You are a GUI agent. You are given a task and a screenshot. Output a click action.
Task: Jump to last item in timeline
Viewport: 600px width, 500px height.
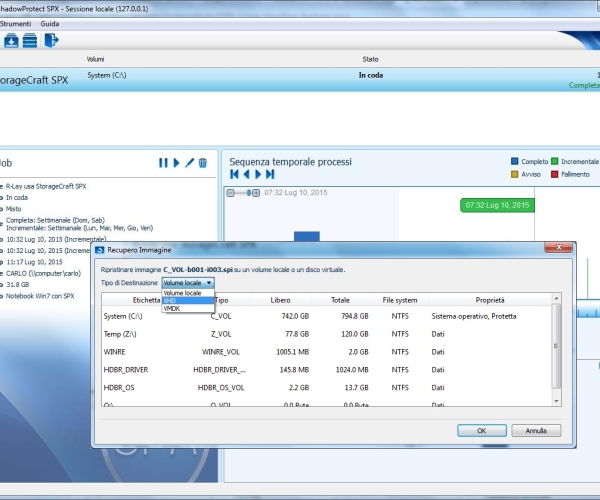(270, 174)
